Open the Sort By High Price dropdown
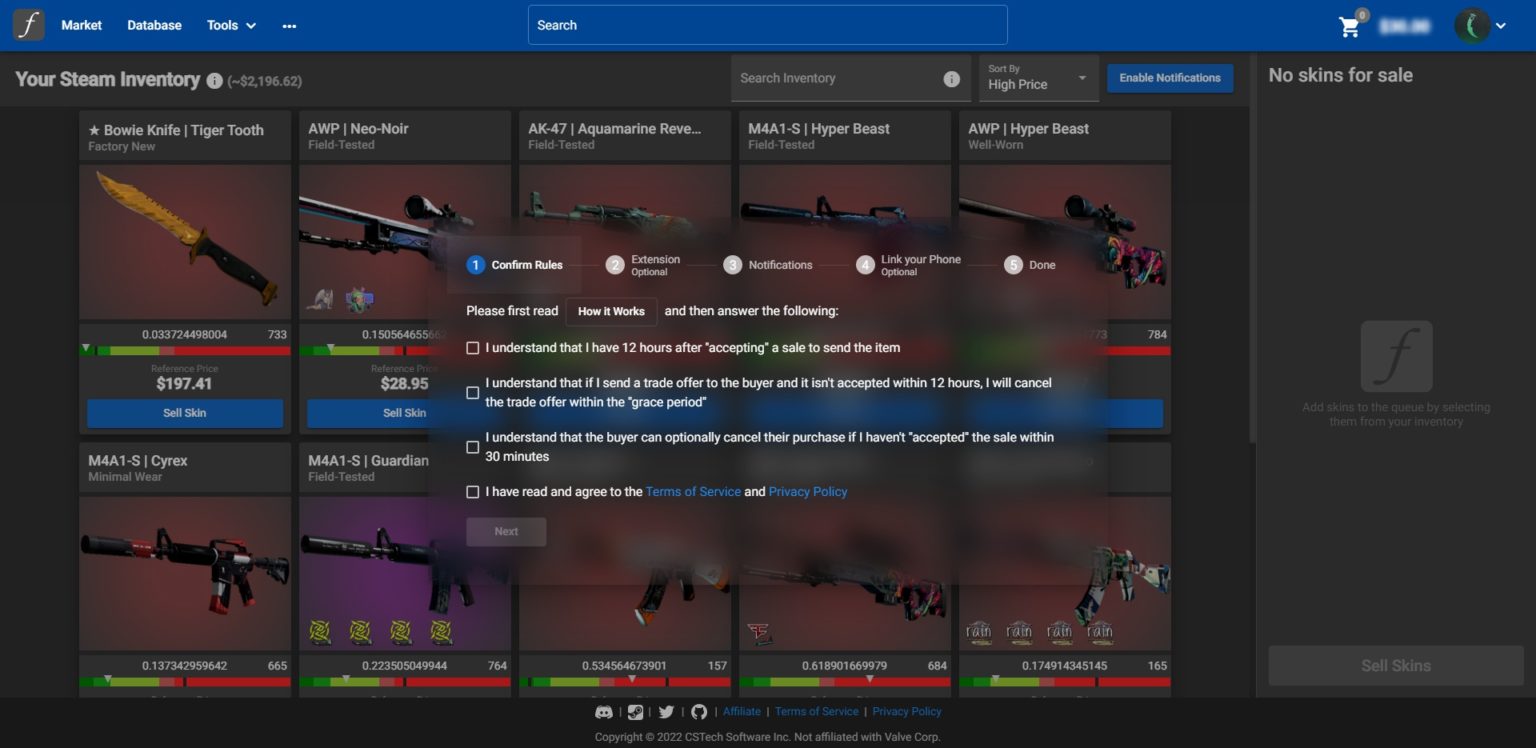1536x748 pixels. click(1038, 77)
